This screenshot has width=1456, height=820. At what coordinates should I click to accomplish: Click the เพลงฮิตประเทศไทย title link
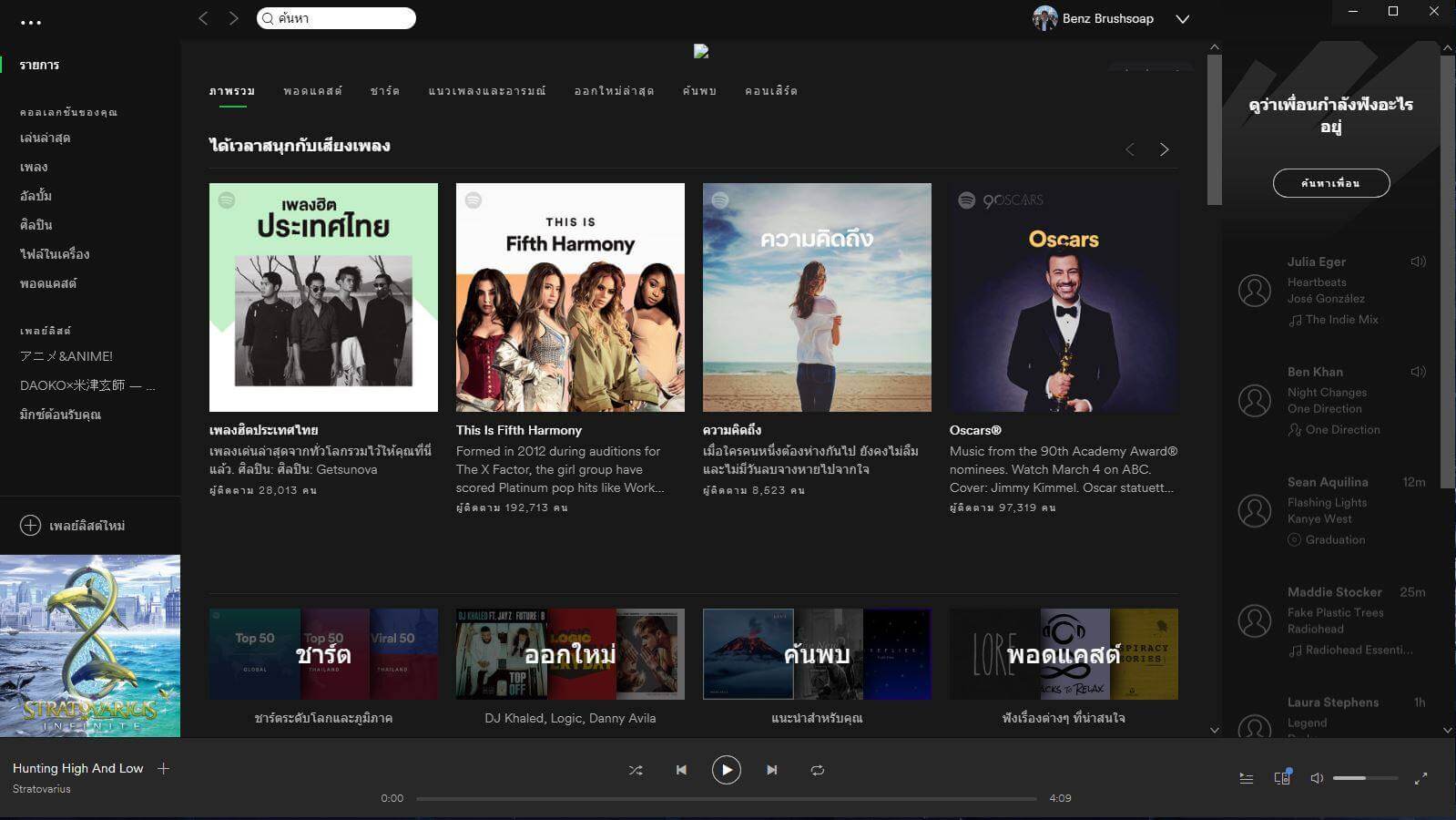[x=264, y=430]
